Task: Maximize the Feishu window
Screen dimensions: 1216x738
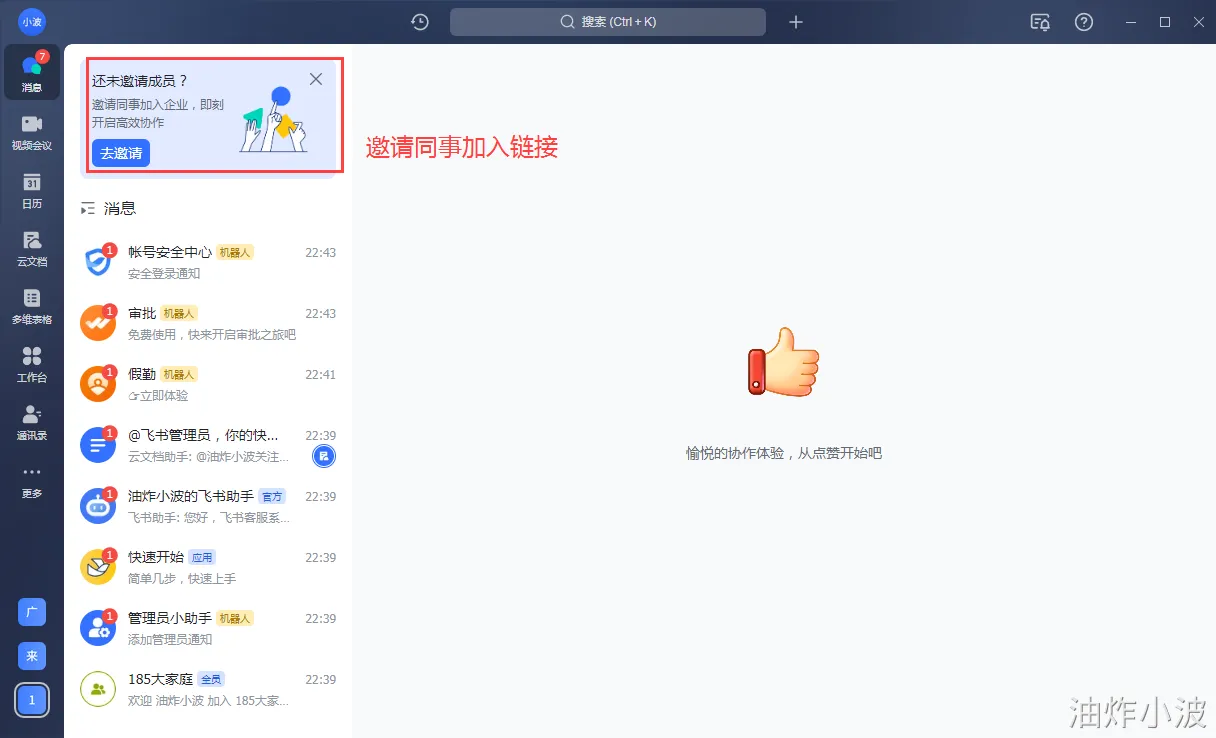Action: point(1165,22)
